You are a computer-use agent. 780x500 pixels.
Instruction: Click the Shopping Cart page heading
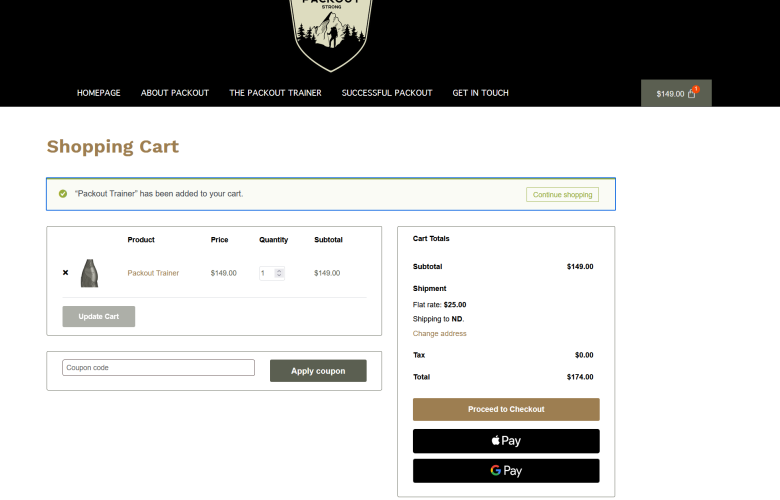click(x=113, y=147)
